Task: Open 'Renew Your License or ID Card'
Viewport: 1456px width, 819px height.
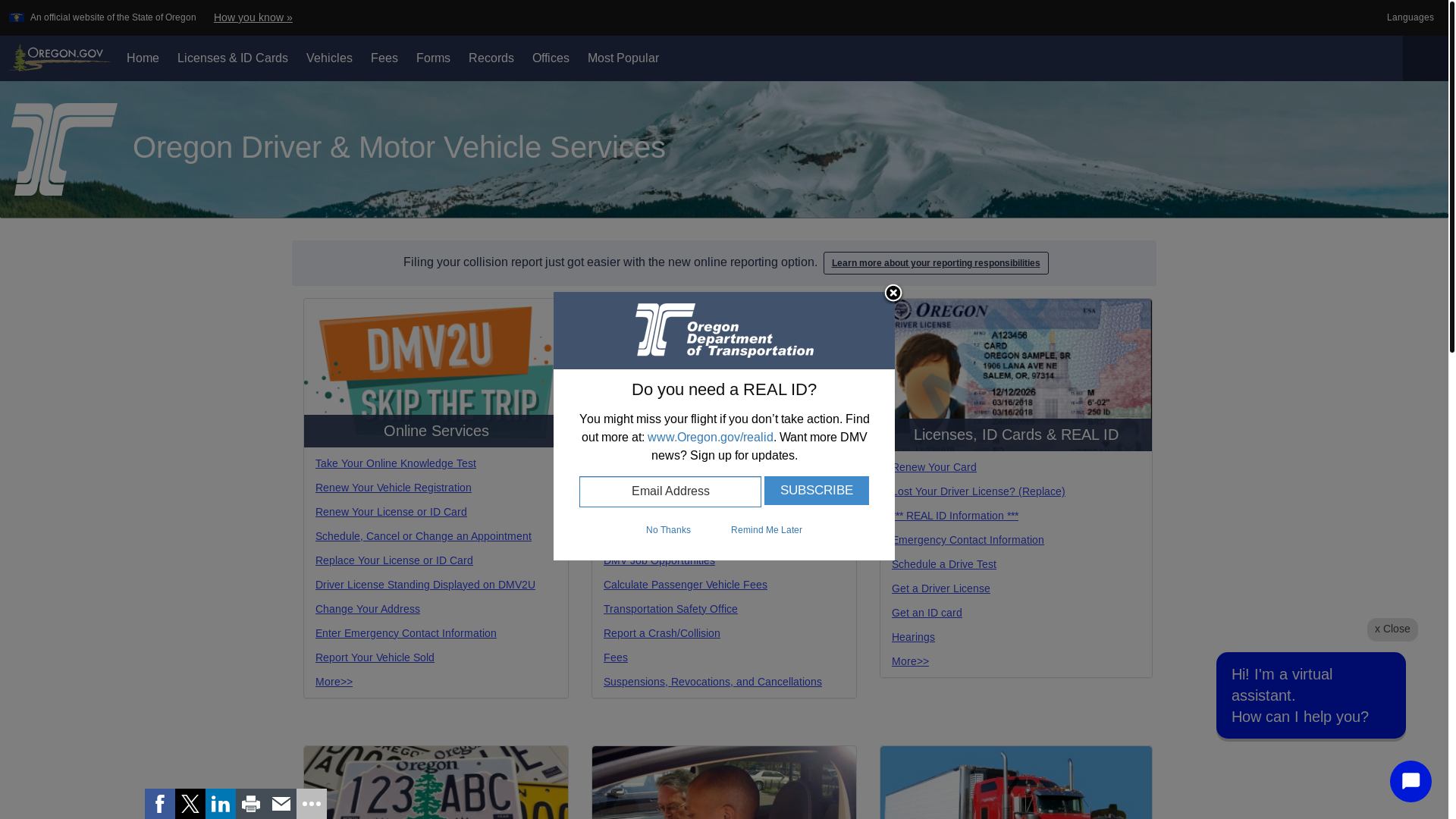Action: pos(391,512)
